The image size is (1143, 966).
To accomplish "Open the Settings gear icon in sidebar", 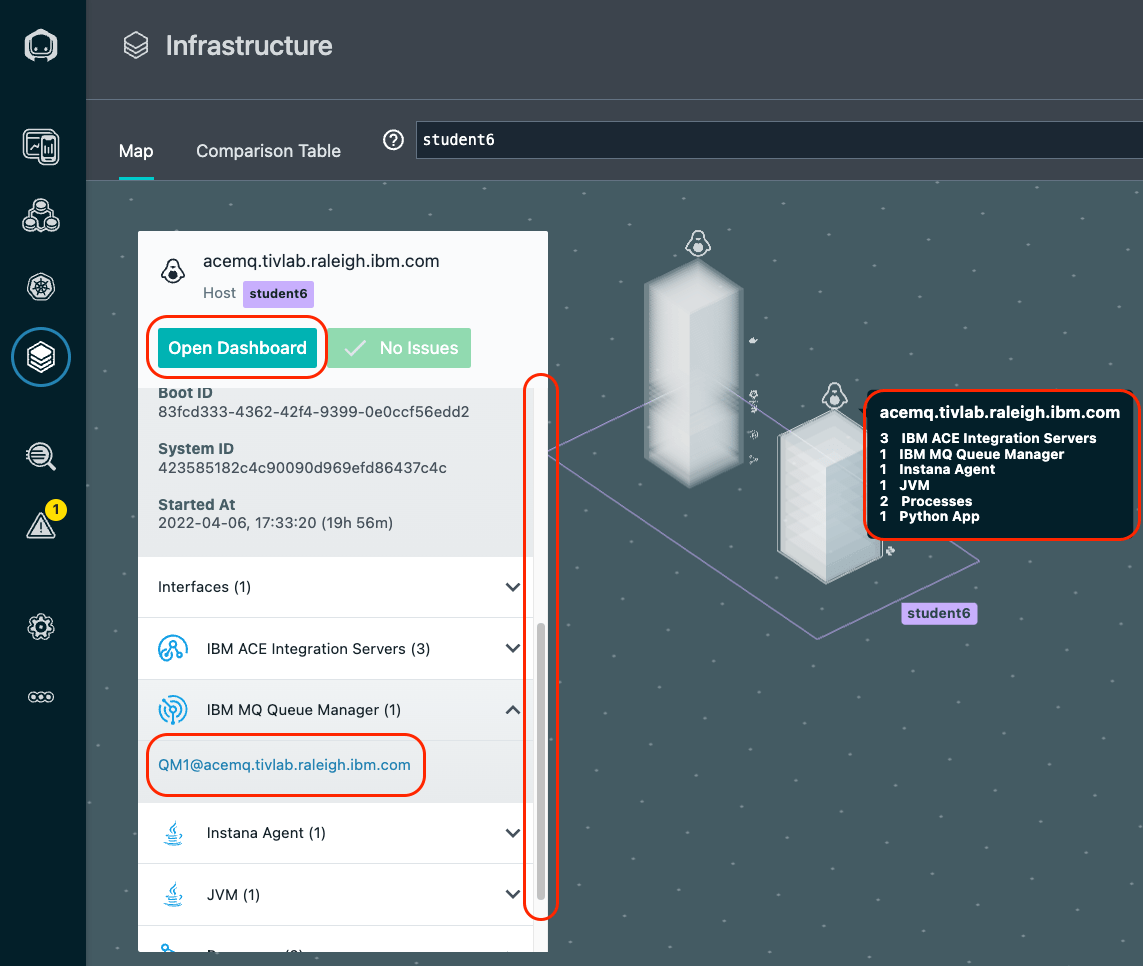I will (x=41, y=627).
